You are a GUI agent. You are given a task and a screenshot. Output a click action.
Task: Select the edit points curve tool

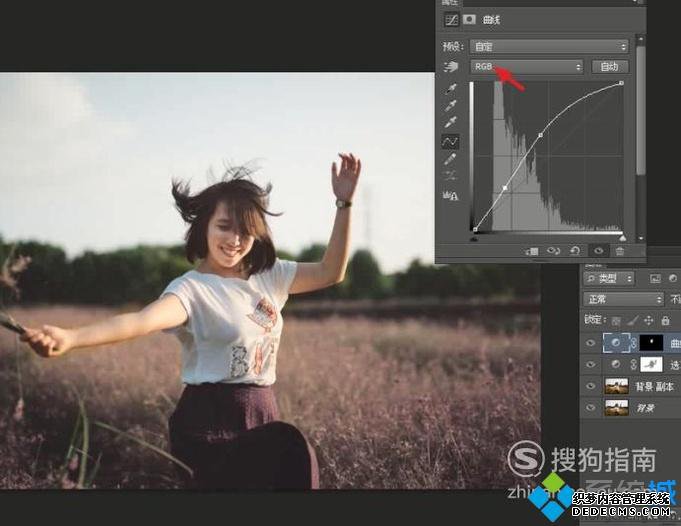coord(451,142)
